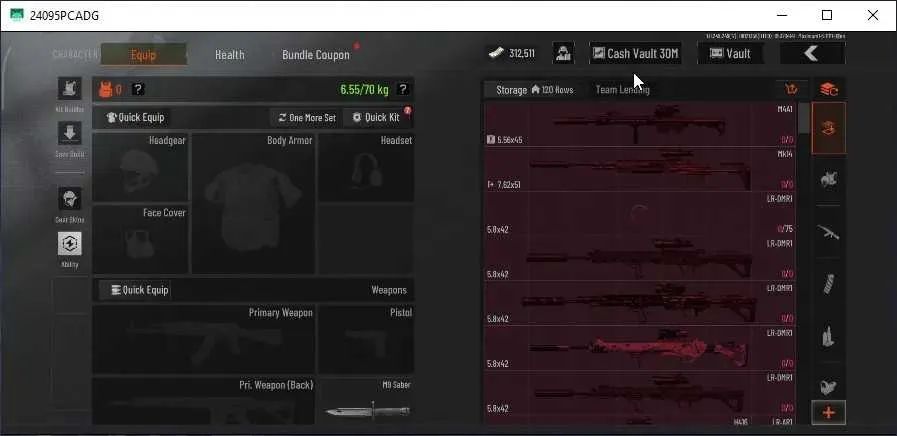Open the Bundle Coupon tab
Image resolution: width=897 pixels, height=436 pixels.
click(x=316, y=55)
